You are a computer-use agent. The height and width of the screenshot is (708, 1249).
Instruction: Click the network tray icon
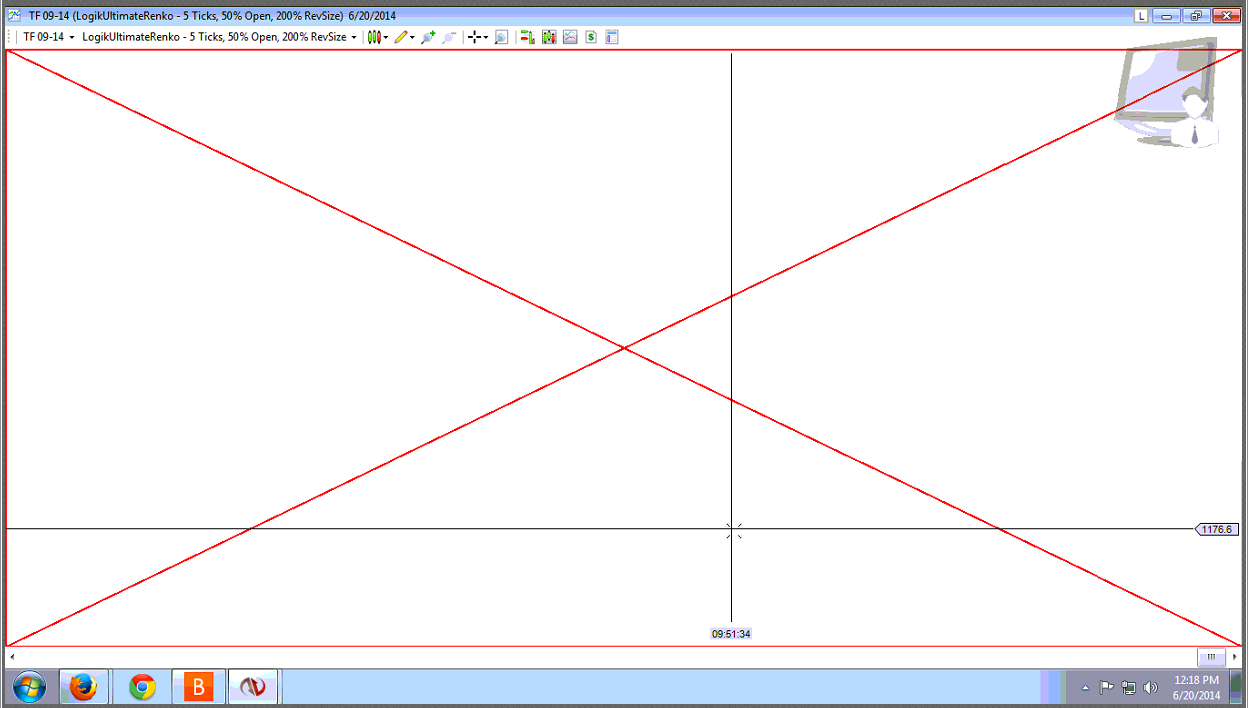[x=1128, y=688]
